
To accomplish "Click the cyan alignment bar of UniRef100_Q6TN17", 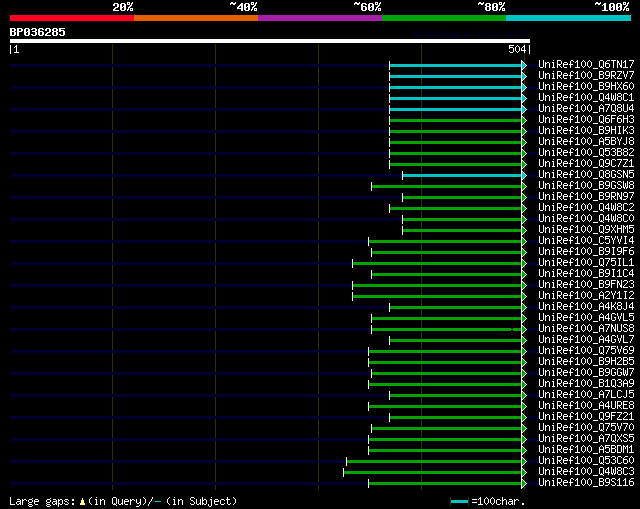I will tap(456, 65).
